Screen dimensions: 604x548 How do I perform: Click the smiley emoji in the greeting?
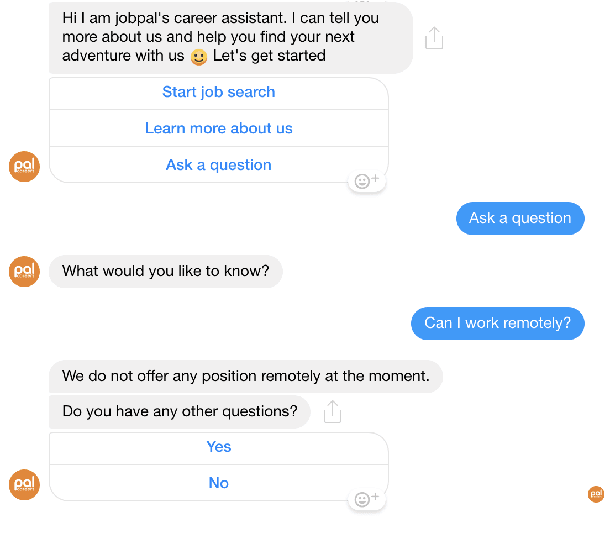tap(198, 57)
